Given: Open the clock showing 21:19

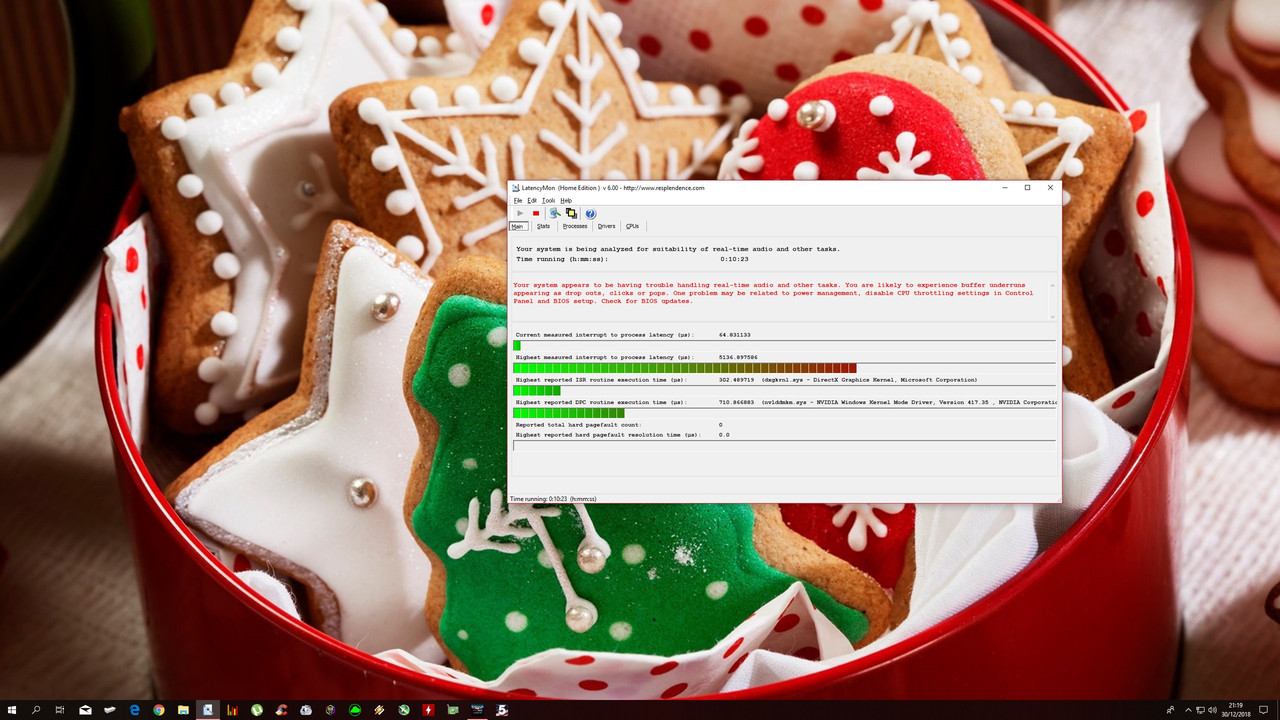Looking at the screenshot, I should (1236, 710).
